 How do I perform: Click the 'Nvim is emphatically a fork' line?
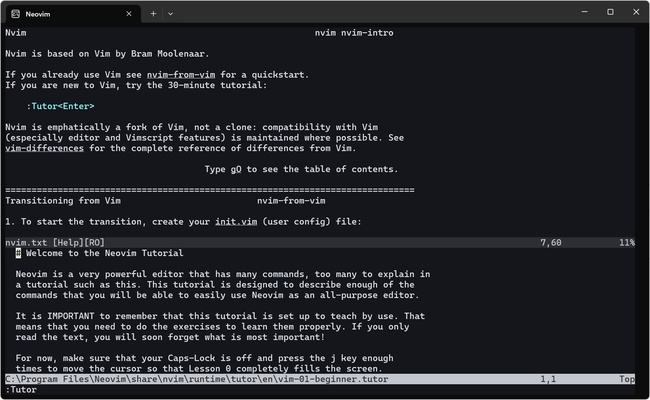coord(192,127)
